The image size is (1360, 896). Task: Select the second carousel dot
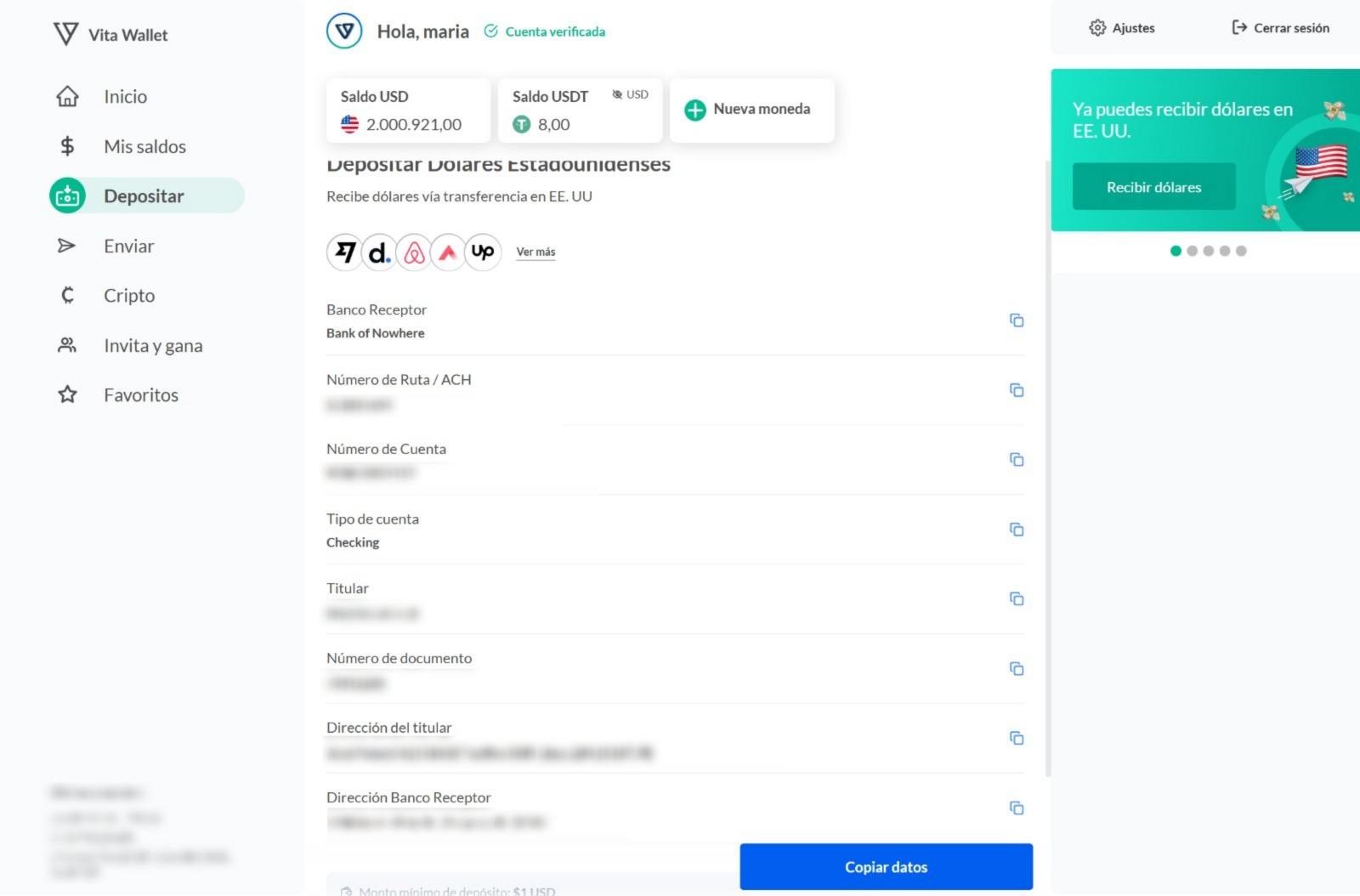1193,251
